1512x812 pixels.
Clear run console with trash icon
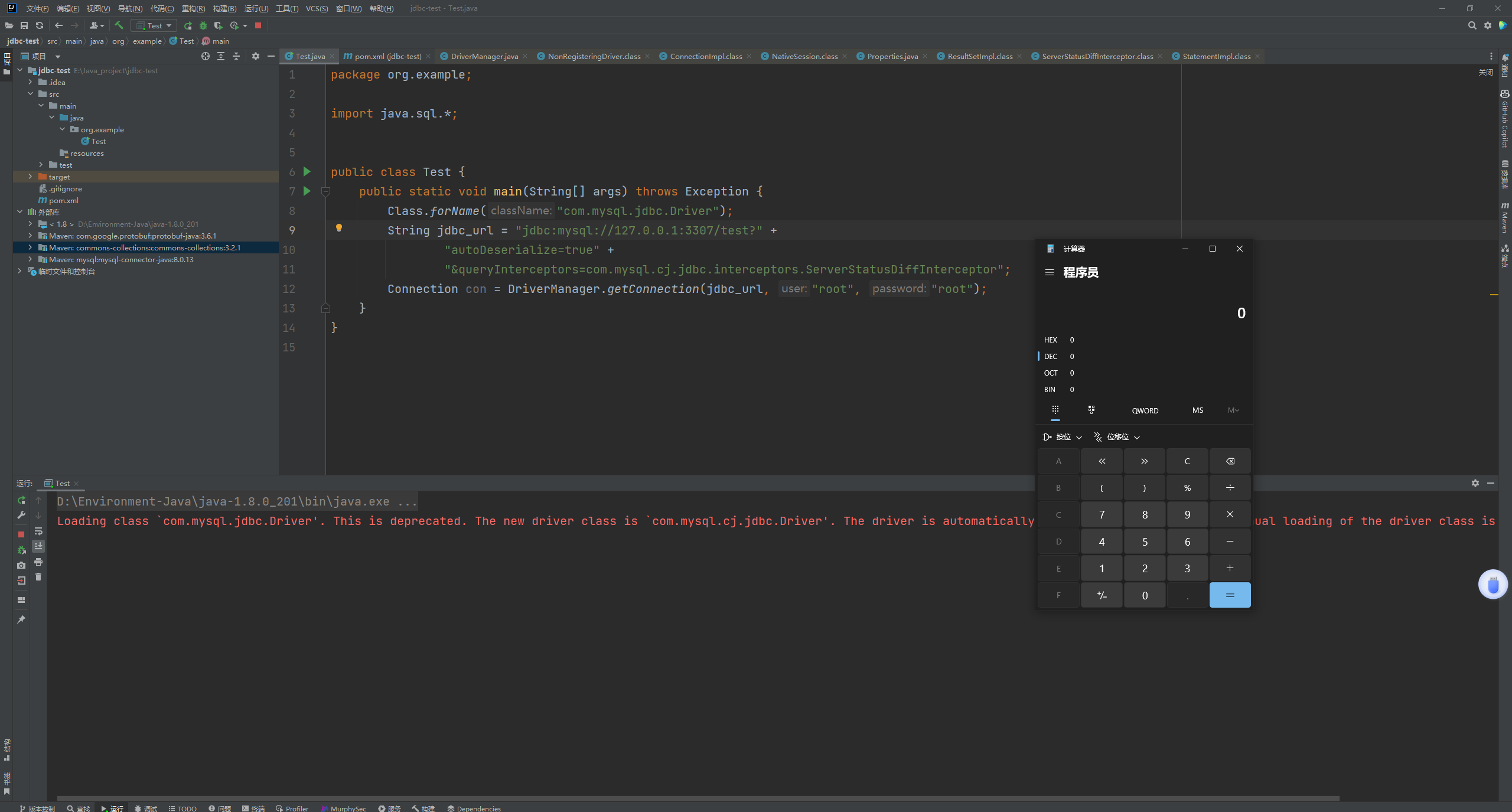(x=38, y=577)
